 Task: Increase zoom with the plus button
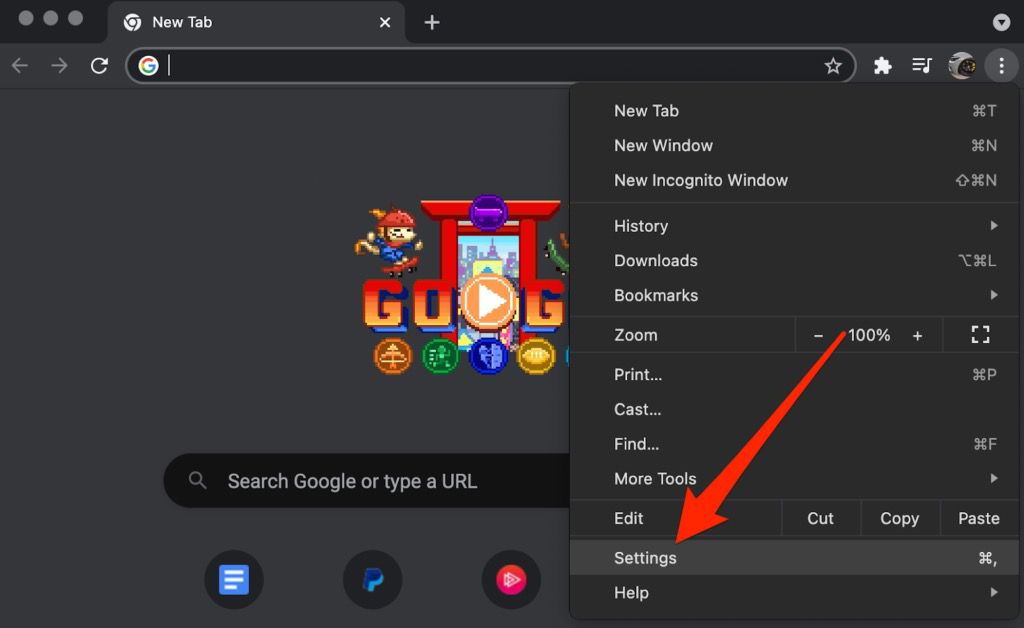pyautogui.click(x=918, y=336)
